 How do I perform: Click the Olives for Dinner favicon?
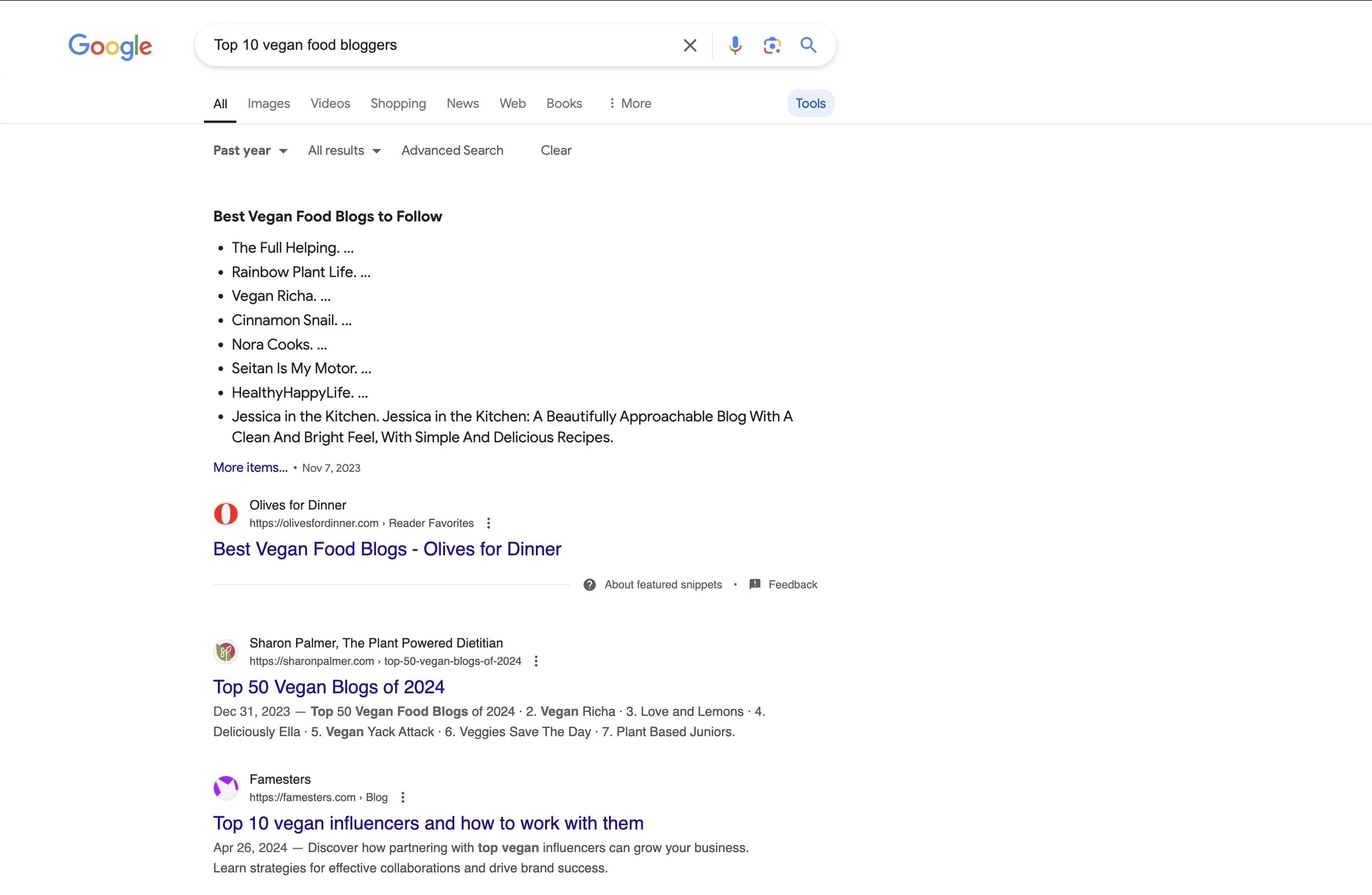tap(226, 514)
